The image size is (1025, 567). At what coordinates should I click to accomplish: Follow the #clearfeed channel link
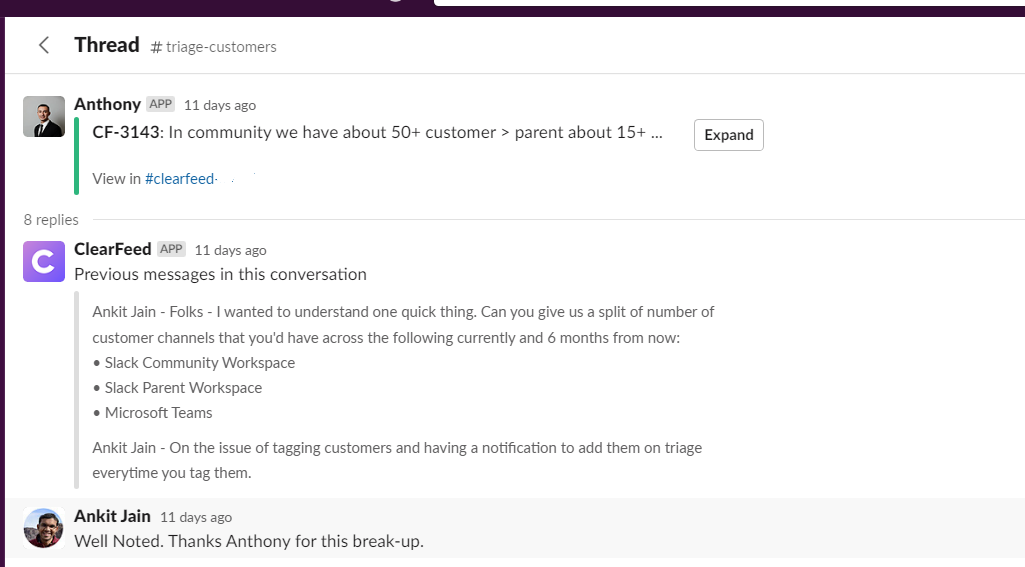180,179
